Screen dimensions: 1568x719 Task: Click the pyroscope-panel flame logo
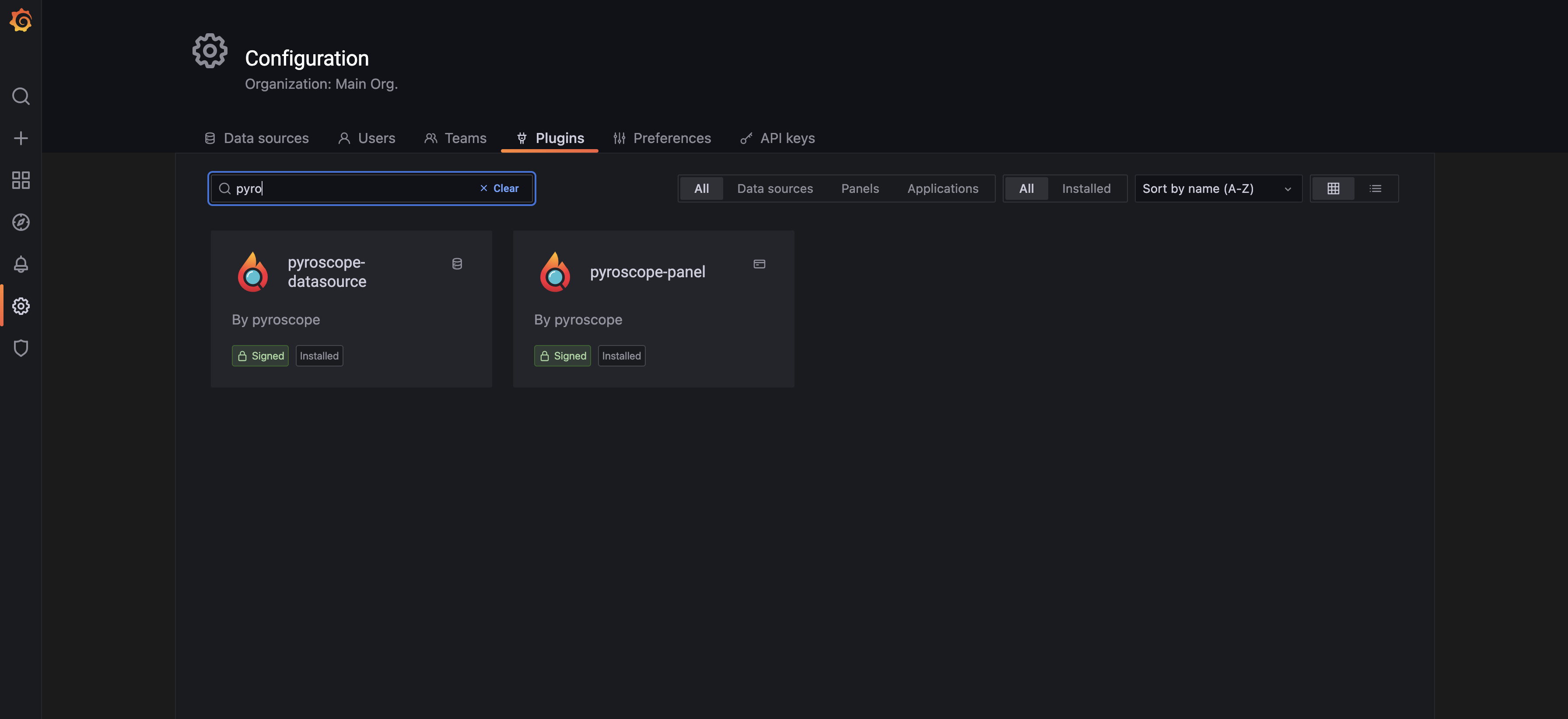click(555, 272)
